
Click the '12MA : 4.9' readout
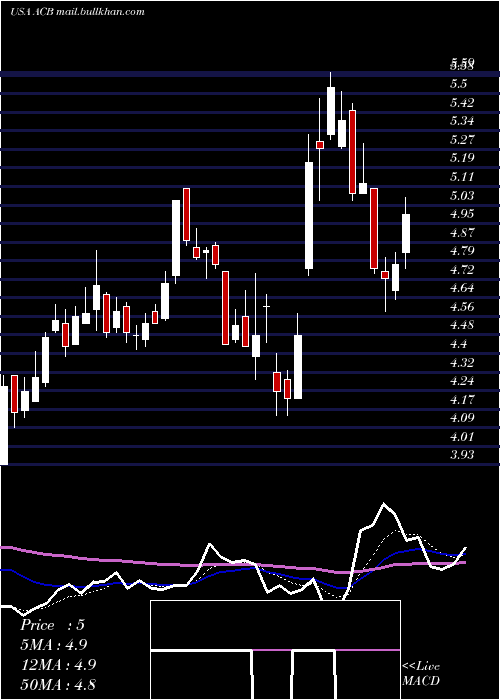[57, 665]
